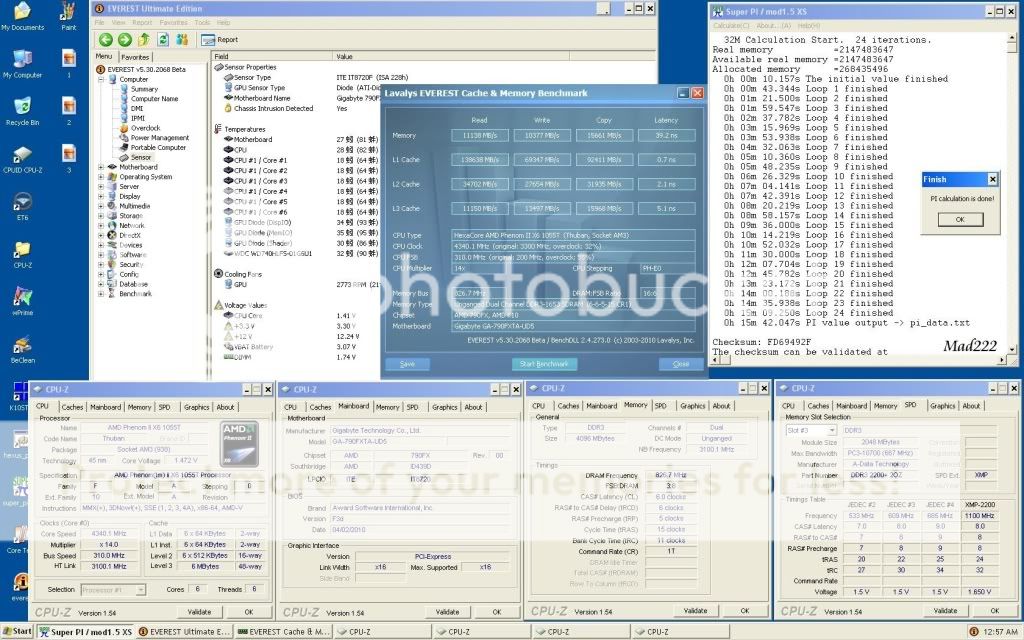Refresh the EVEREST sensor page
Screen dimensions: 1024x640
pos(163,40)
